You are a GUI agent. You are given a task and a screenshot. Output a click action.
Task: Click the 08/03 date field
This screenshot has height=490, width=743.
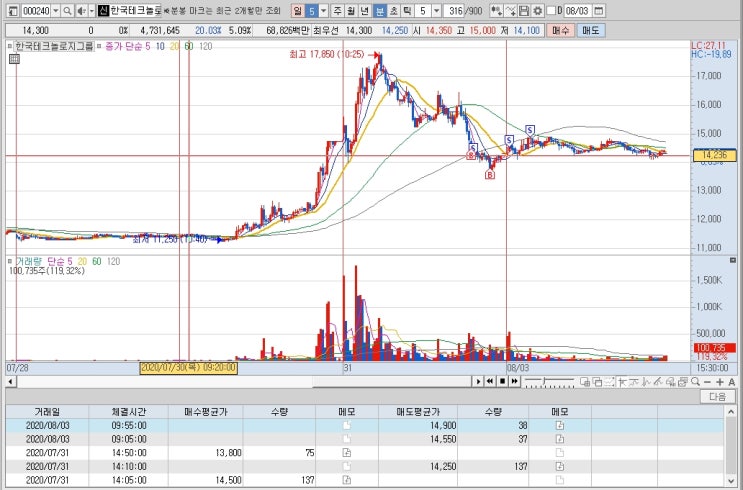577,10
